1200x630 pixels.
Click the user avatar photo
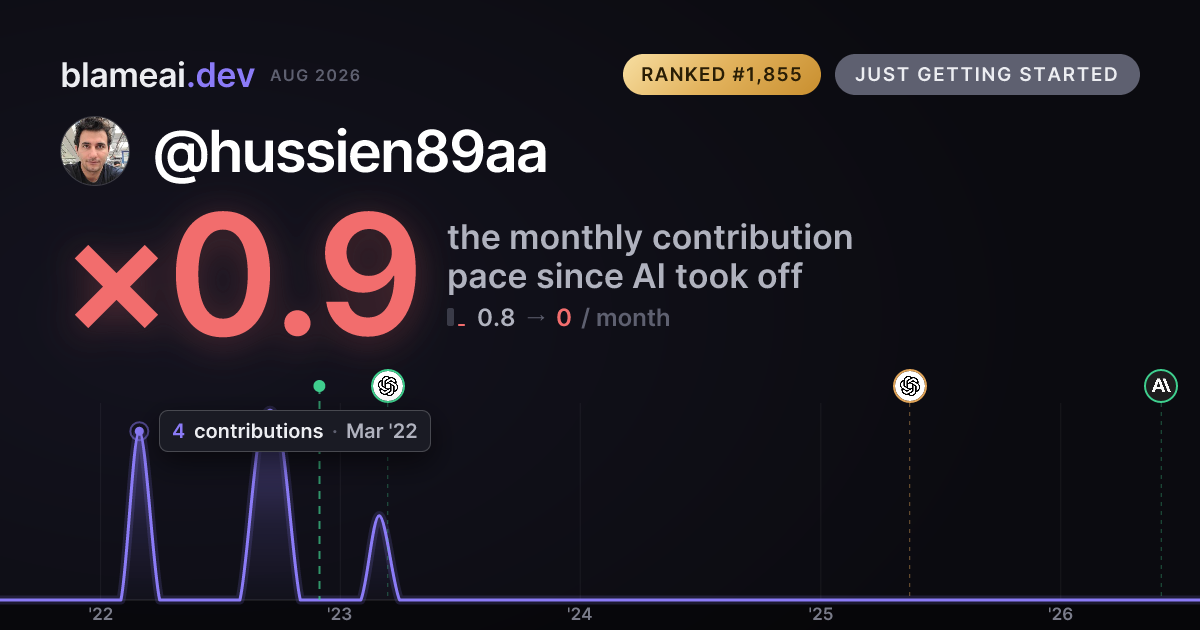[x=95, y=151]
